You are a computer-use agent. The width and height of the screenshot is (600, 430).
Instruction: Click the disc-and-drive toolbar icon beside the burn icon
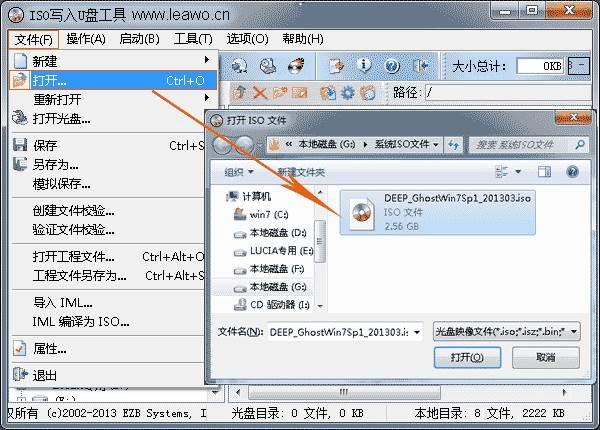click(x=268, y=66)
